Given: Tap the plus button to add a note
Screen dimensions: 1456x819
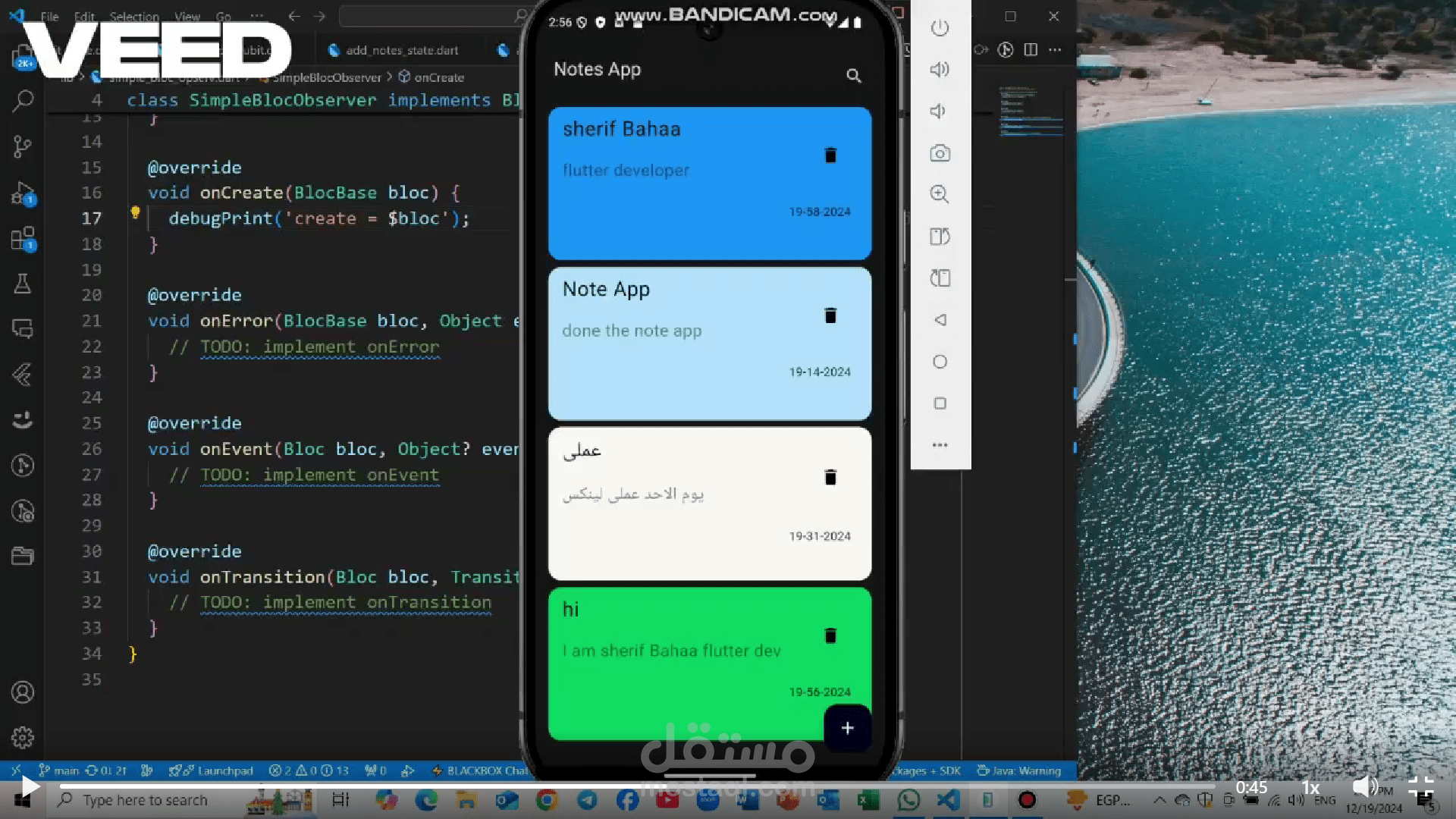Looking at the screenshot, I should tap(847, 727).
